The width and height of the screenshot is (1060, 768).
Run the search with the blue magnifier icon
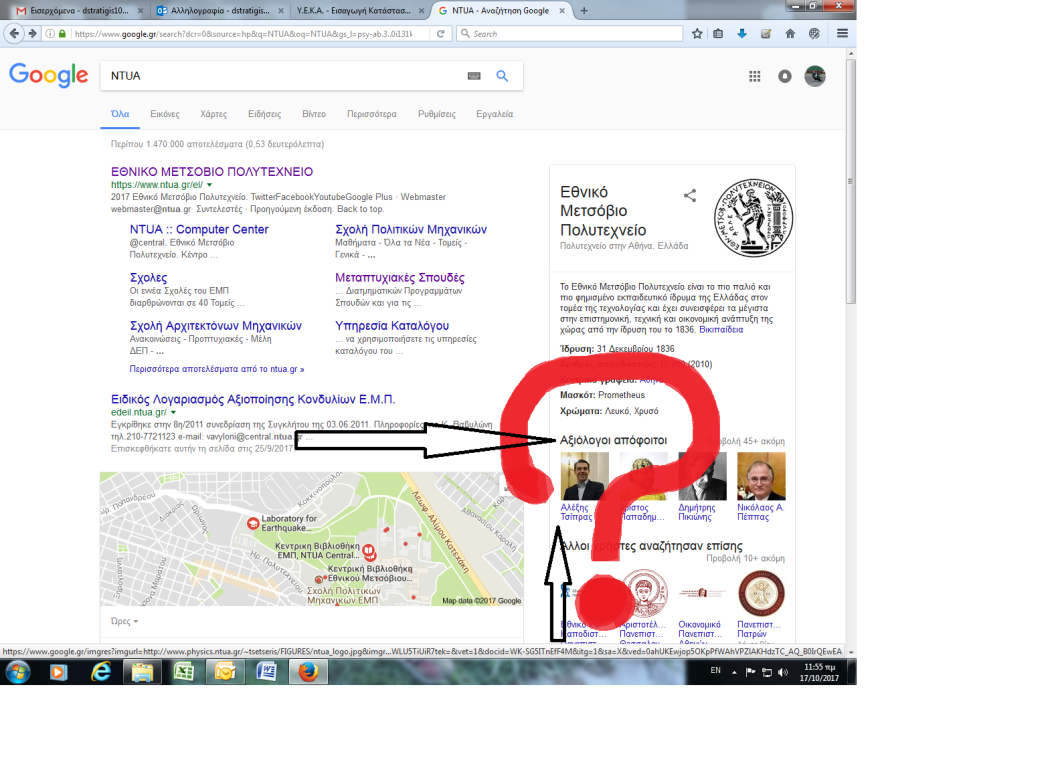coord(502,76)
